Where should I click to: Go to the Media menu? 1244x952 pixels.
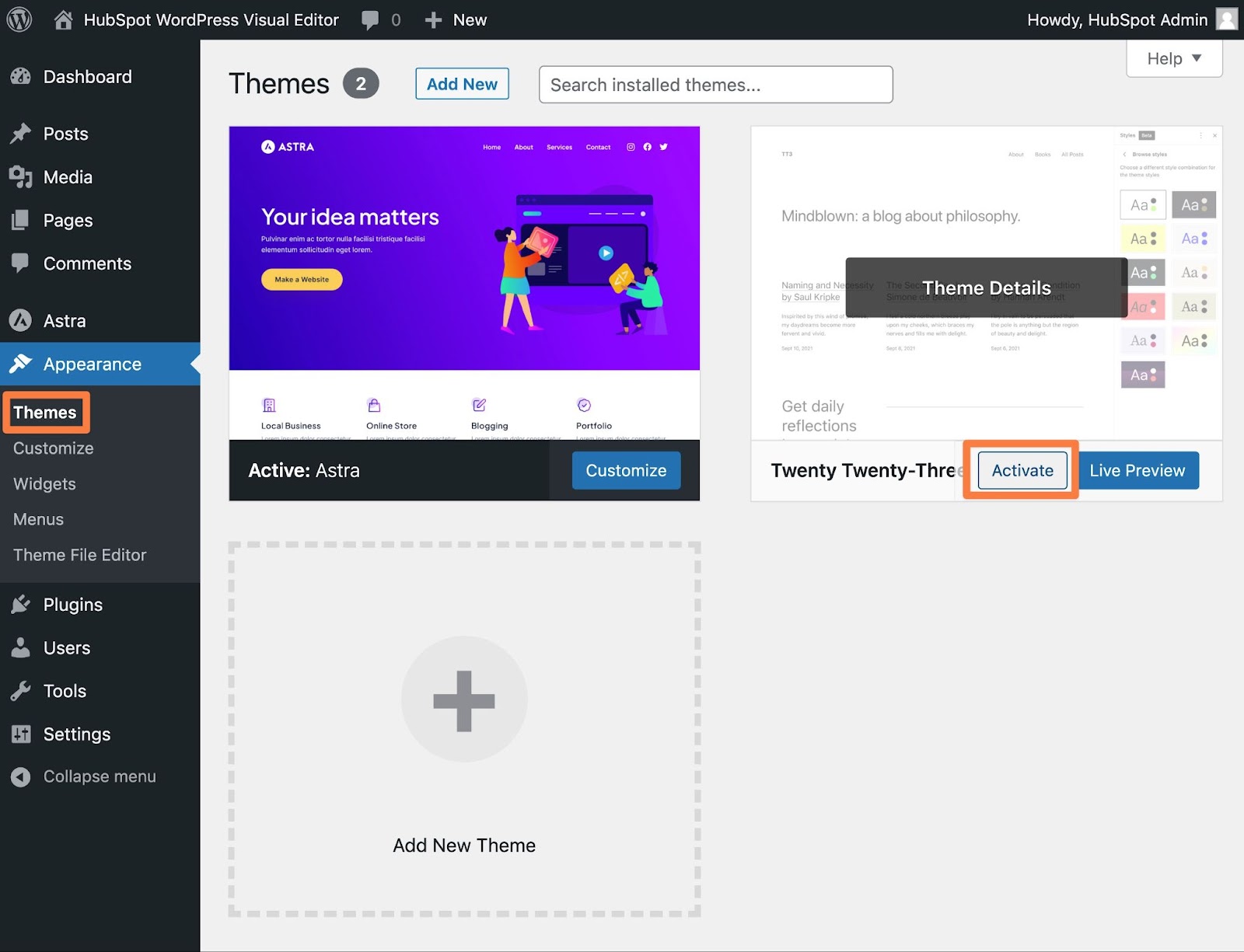point(68,177)
